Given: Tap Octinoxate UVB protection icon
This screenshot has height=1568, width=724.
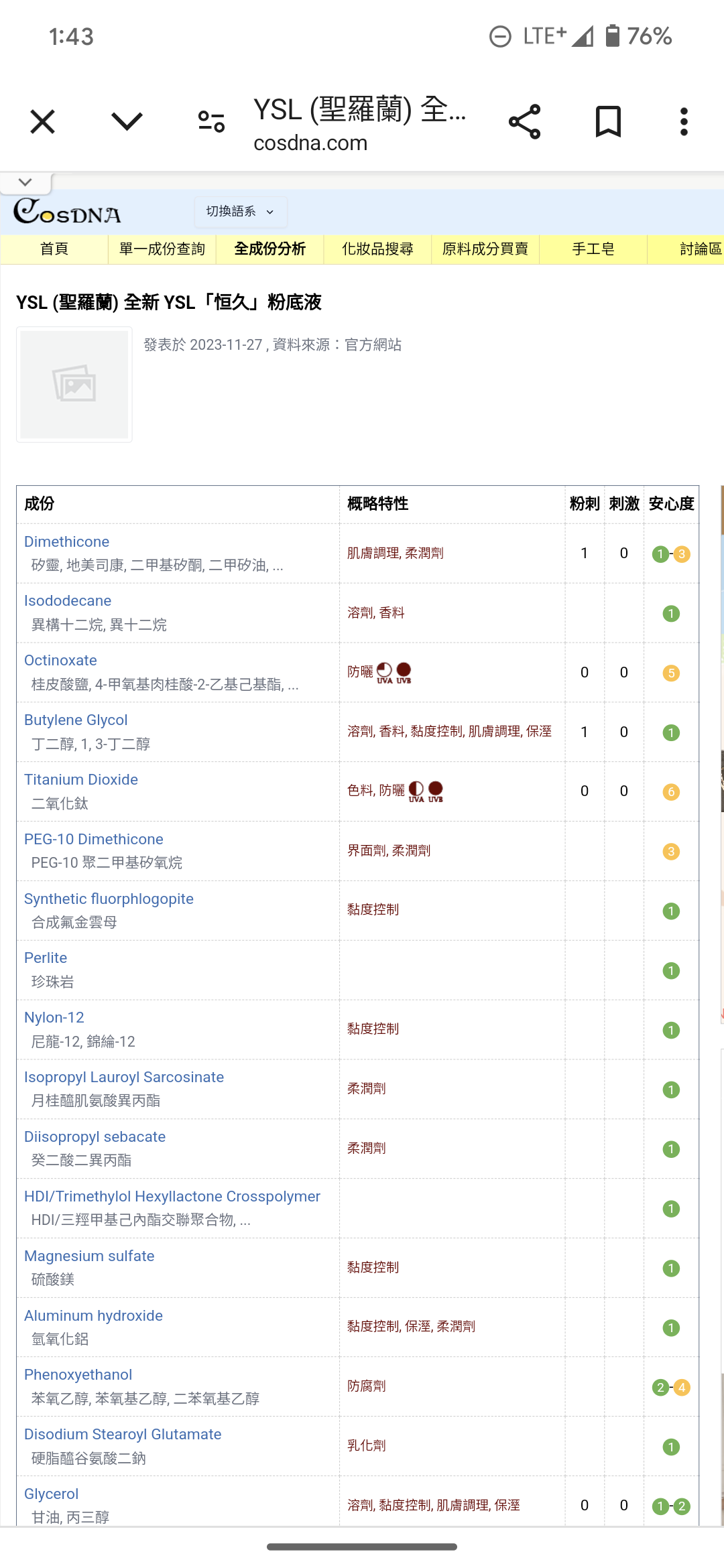Looking at the screenshot, I should pos(404,673).
